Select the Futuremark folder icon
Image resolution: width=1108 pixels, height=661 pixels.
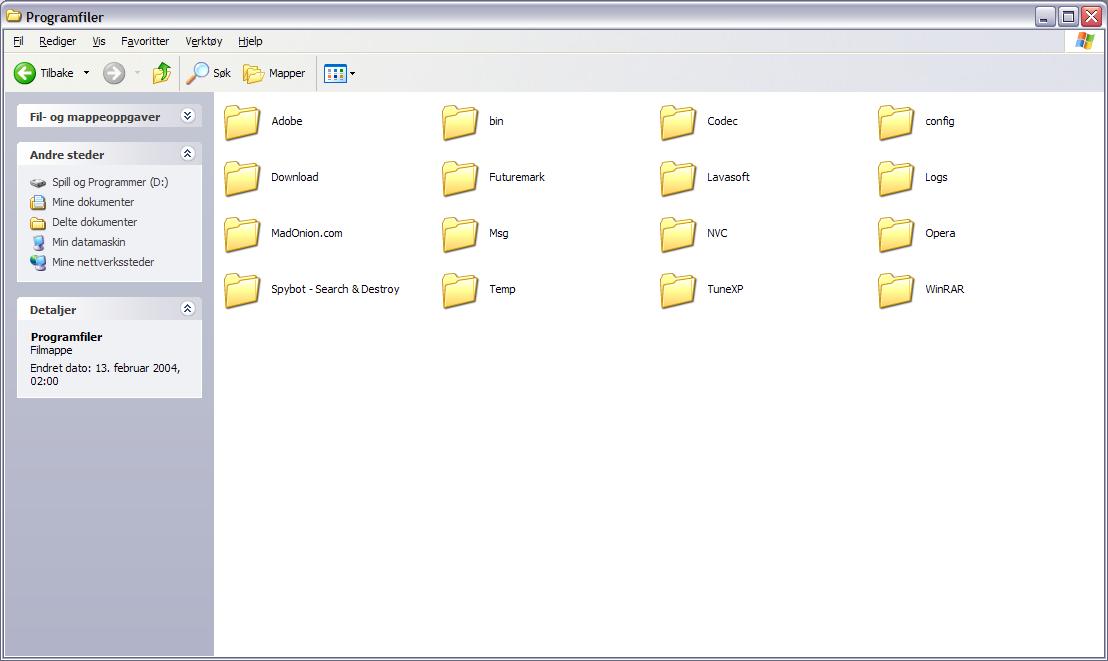460,178
